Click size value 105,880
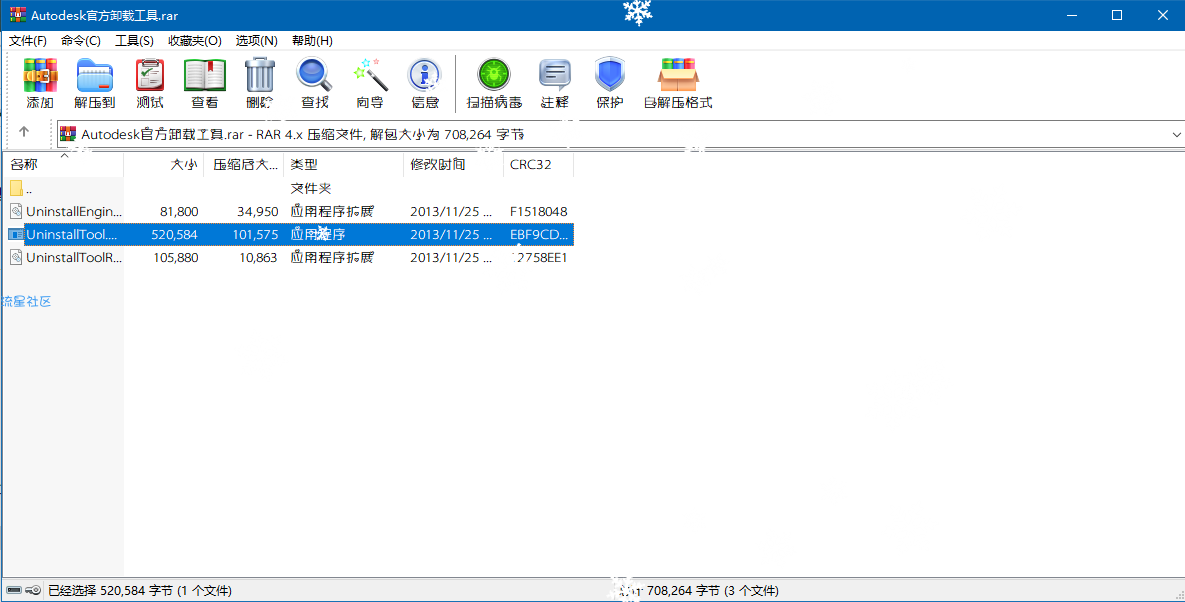This screenshot has height=602, width=1185. click(175, 258)
